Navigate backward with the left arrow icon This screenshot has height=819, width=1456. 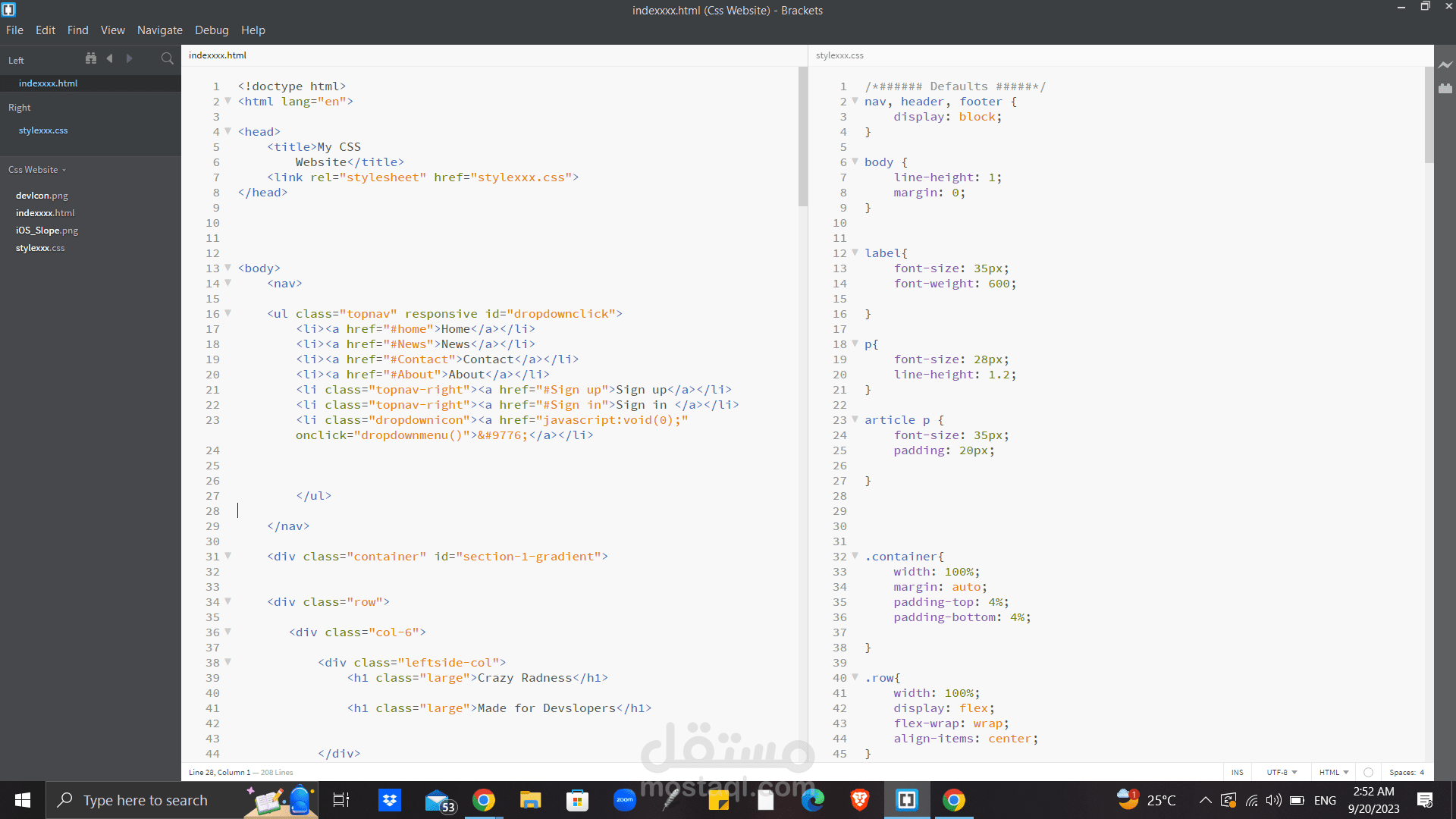(x=110, y=58)
